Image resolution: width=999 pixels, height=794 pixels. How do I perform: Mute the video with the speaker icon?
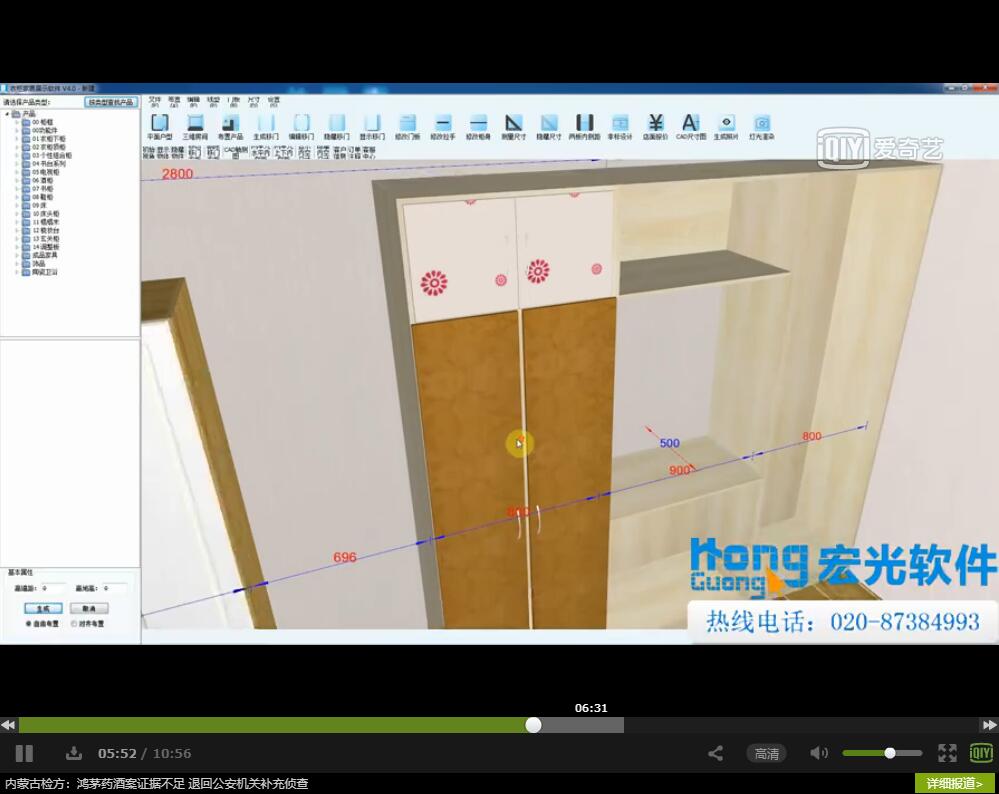(x=819, y=753)
